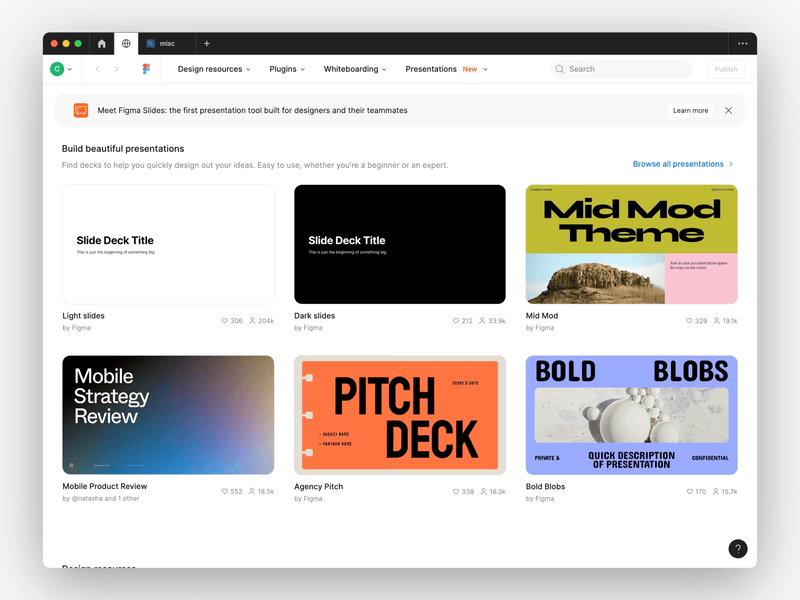Image resolution: width=800 pixels, height=600 pixels.
Task: Switch to the misc file tab
Action: point(167,44)
